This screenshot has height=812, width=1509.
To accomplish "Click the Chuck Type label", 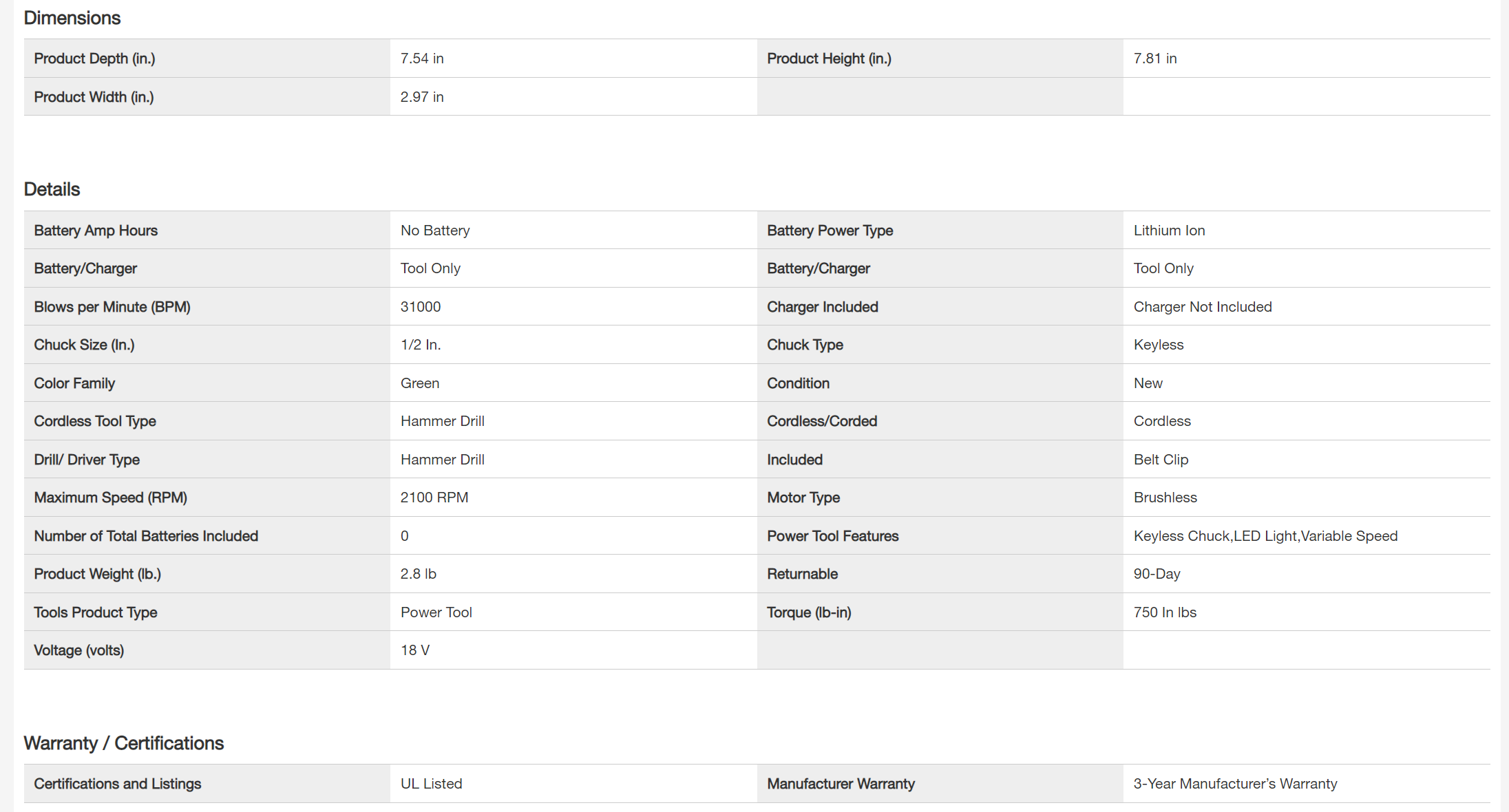I will (805, 345).
